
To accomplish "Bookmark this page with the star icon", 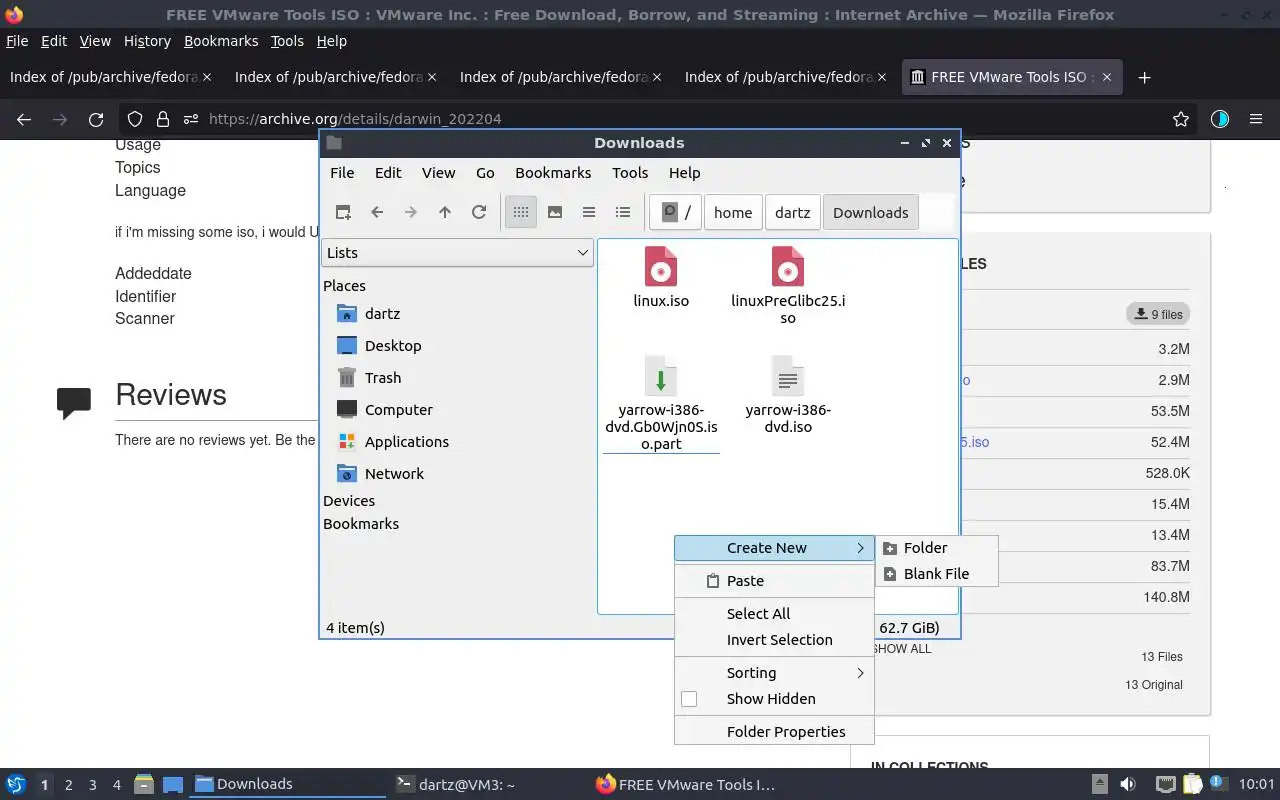I will (1181, 119).
